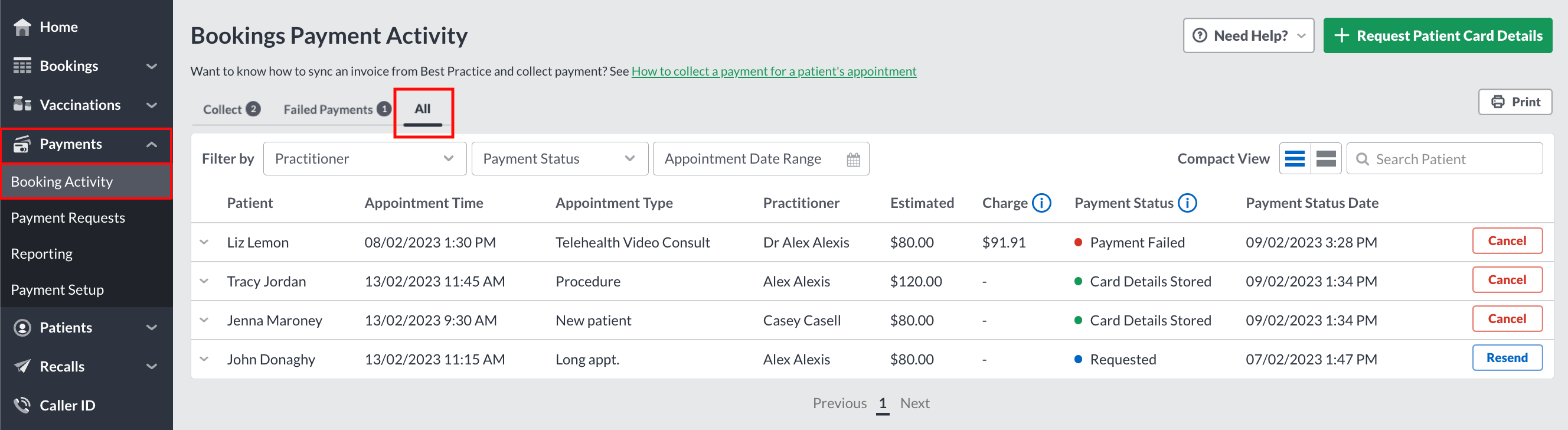The width and height of the screenshot is (1568, 430).
Task: Click the Charge info icon
Action: pos(1041,203)
